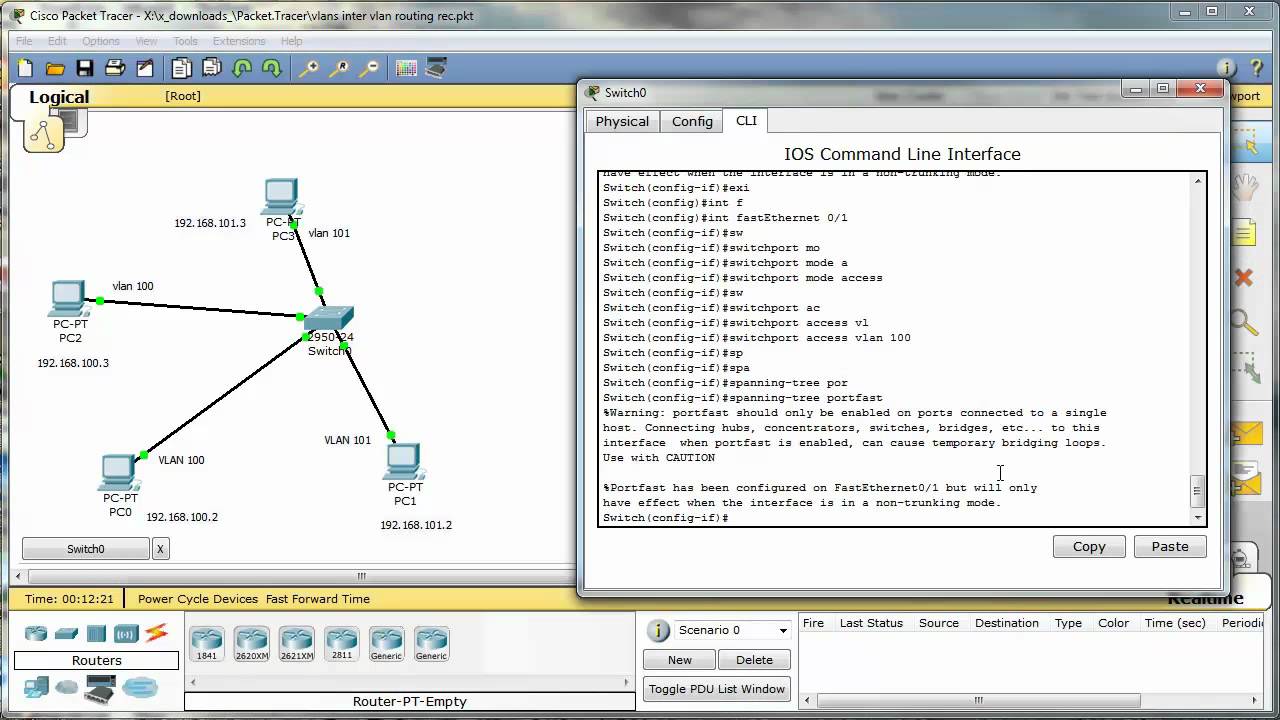Open file using the folder toolbar icon
The image size is (1280, 720).
point(55,68)
